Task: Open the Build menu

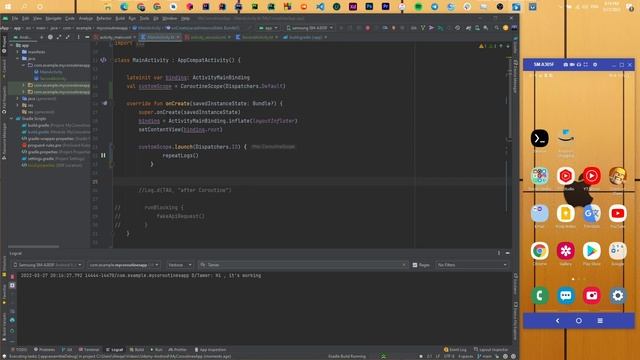Action: pyautogui.click(x=120, y=18)
